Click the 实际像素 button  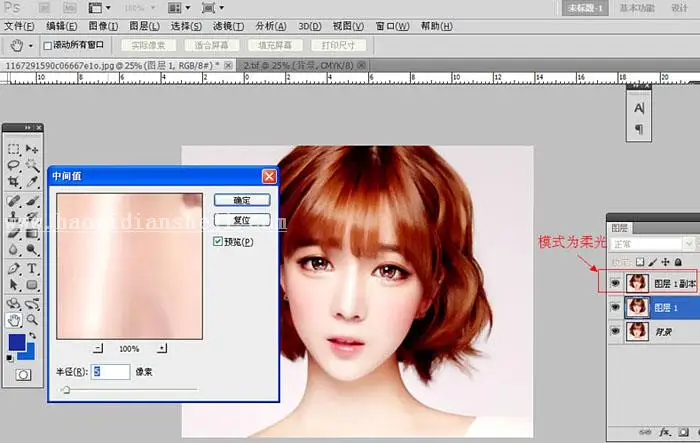coord(149,45)
